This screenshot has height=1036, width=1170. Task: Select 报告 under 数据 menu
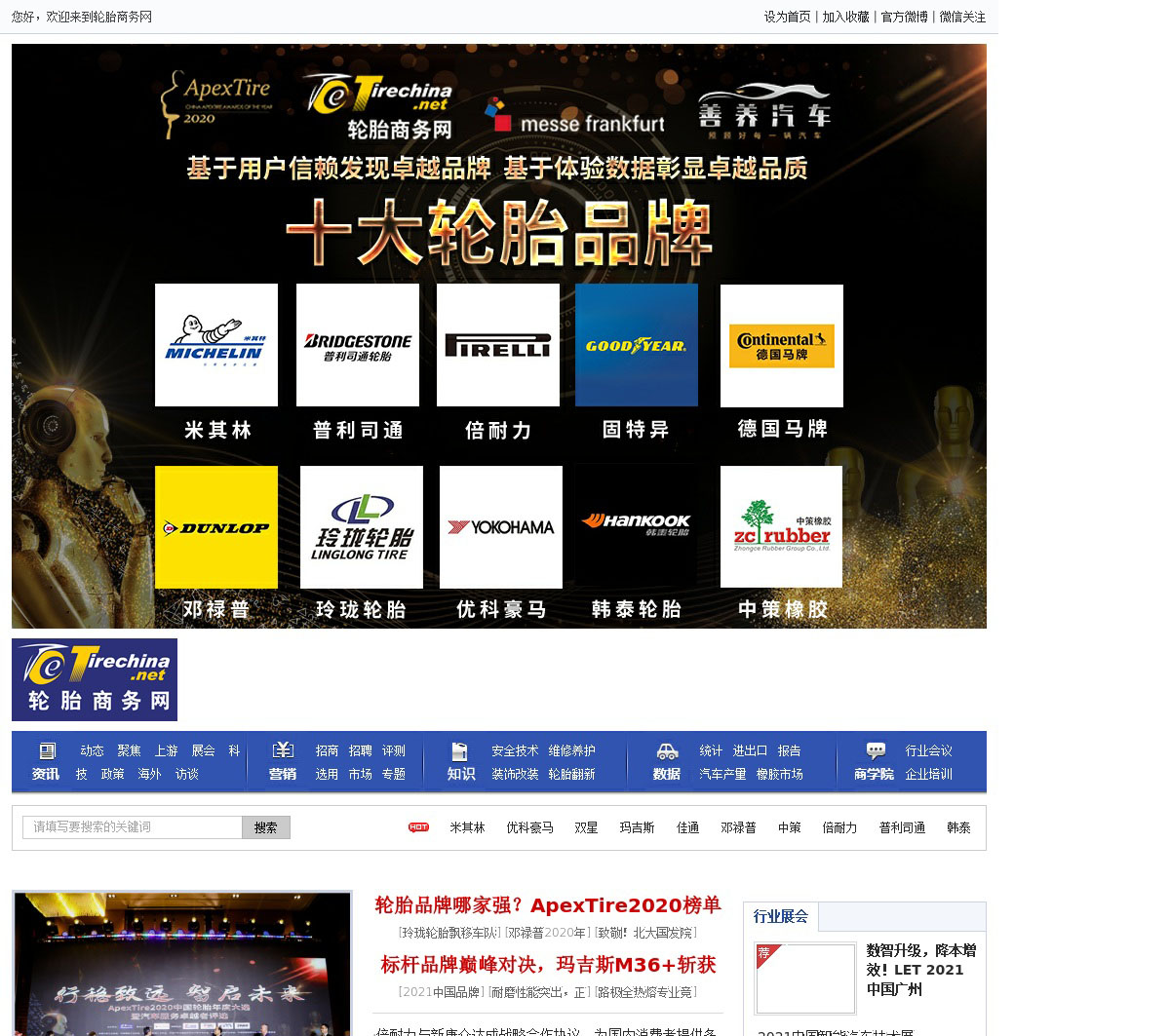coord(789,750)
